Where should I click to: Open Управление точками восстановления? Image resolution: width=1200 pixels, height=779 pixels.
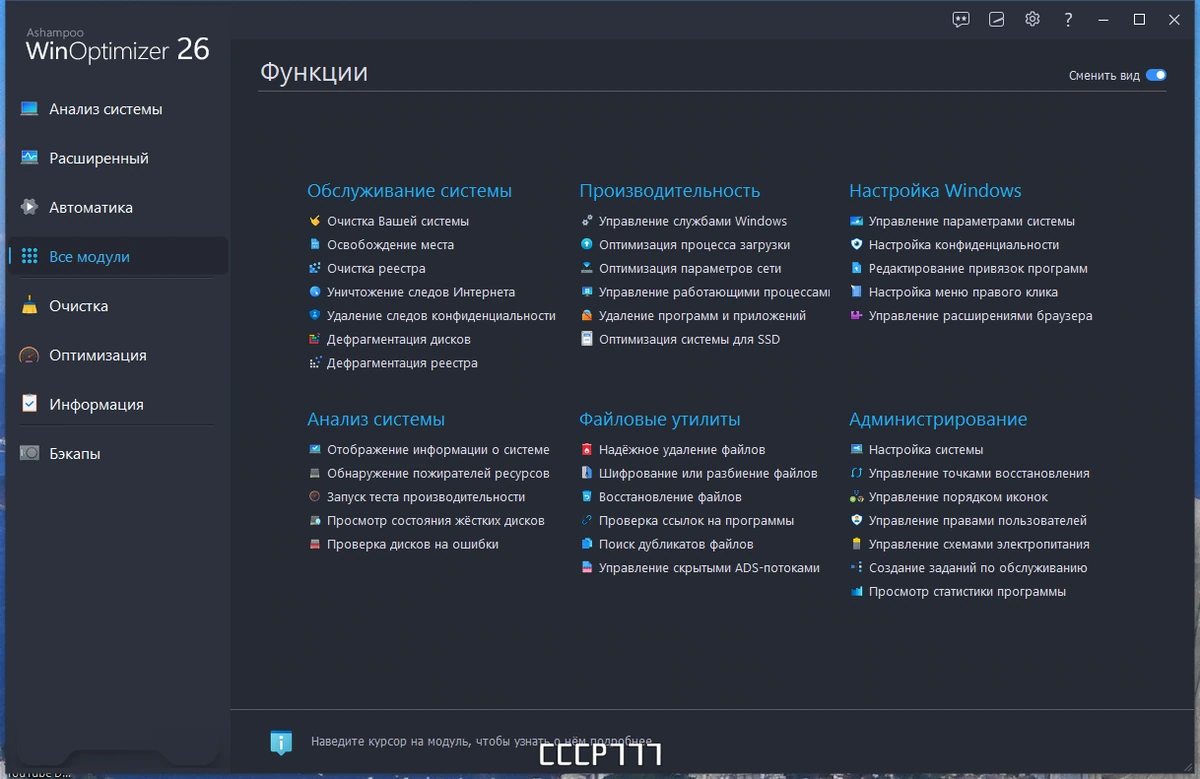point(979,473)
